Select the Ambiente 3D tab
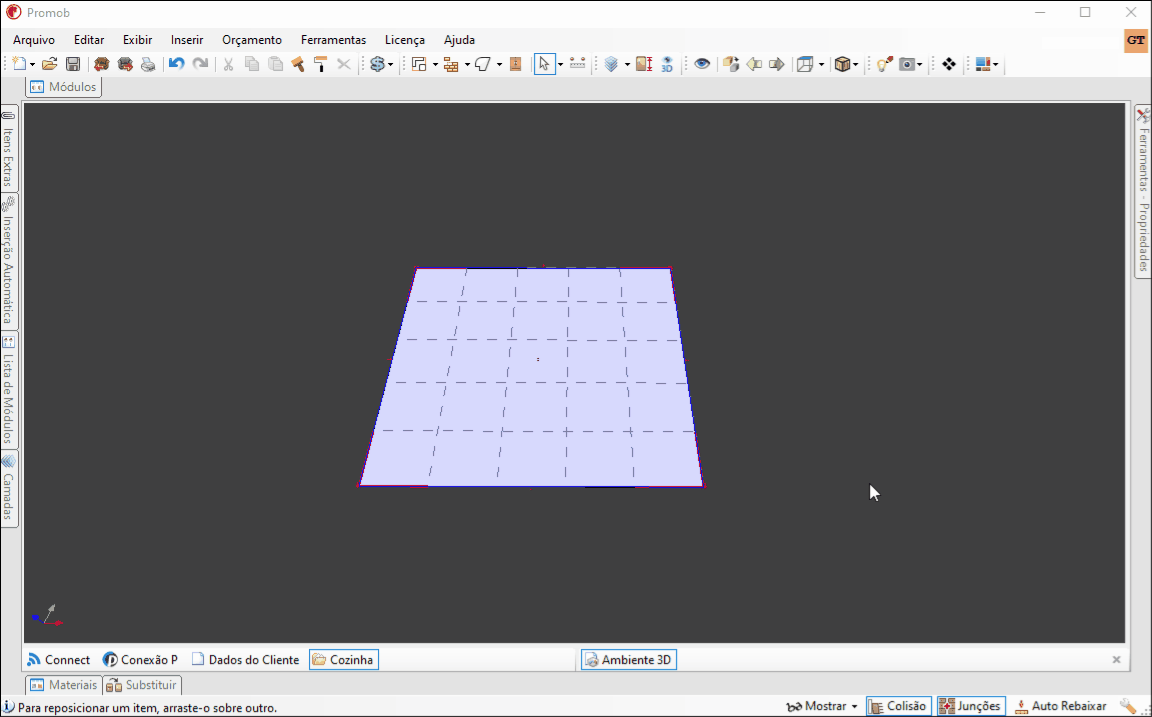This screenshot has height=717, width=1152. (x=629, y=660)
